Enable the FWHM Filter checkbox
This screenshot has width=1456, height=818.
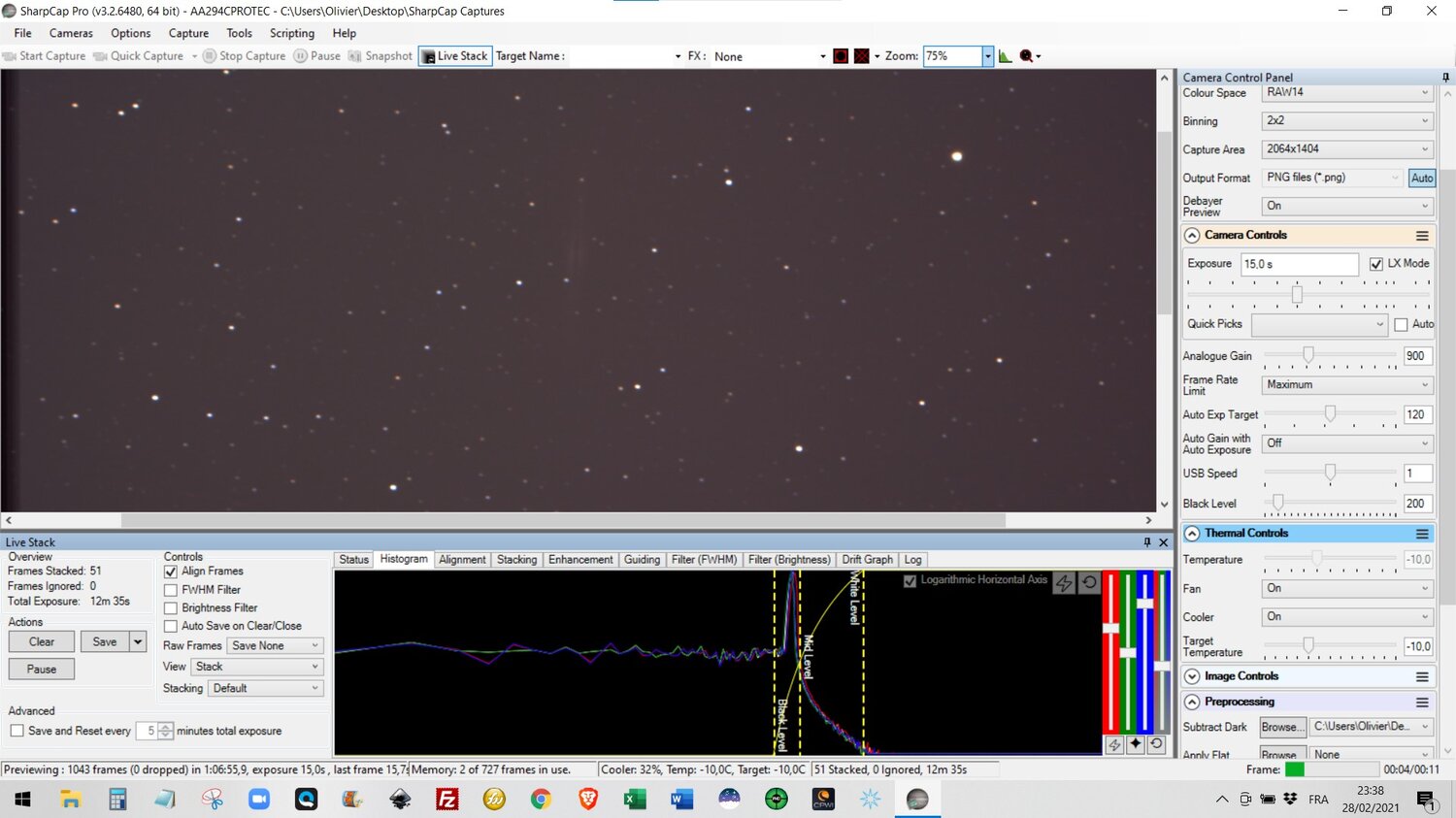click(171, 590)
